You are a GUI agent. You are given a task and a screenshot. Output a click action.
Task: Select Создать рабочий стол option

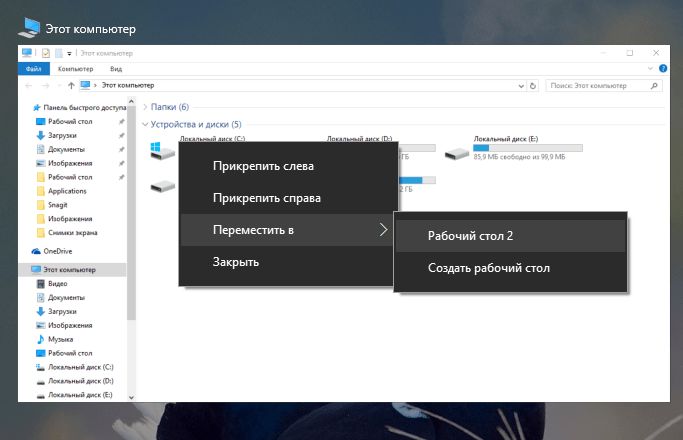488,268
